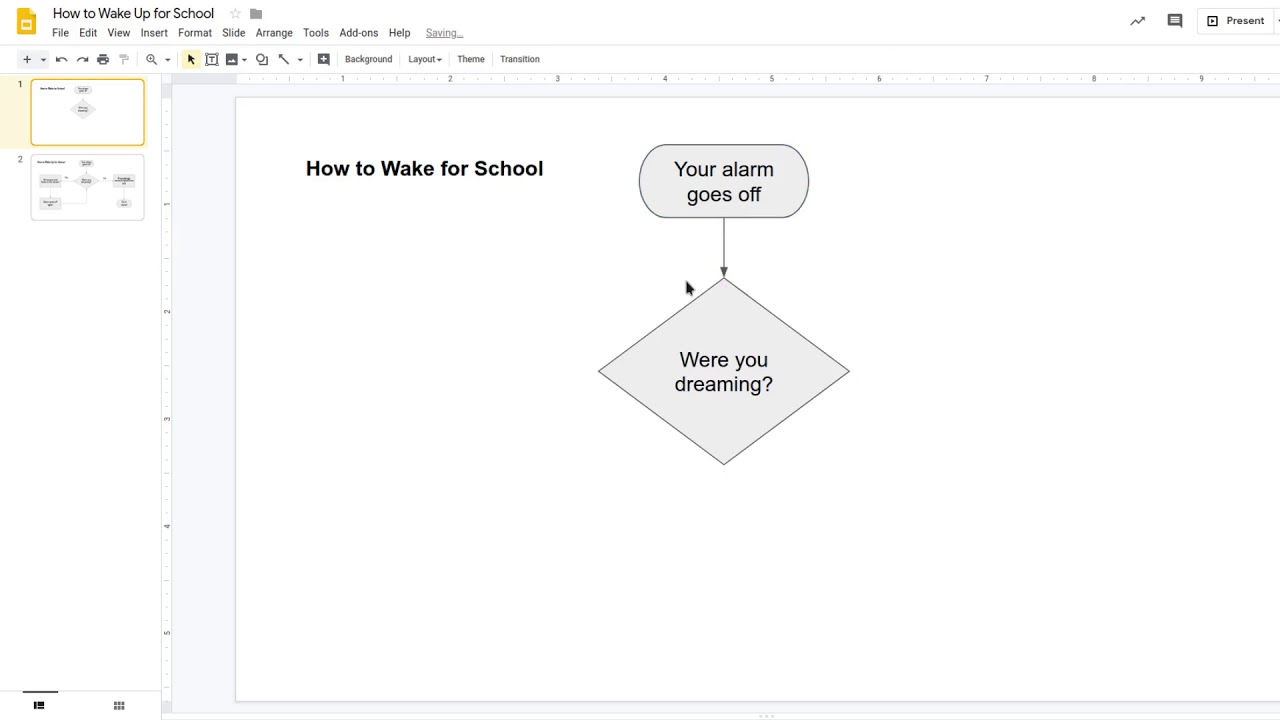Open the Tools menu
This screenshot has width=1280, height=720.
pos(316,33)
